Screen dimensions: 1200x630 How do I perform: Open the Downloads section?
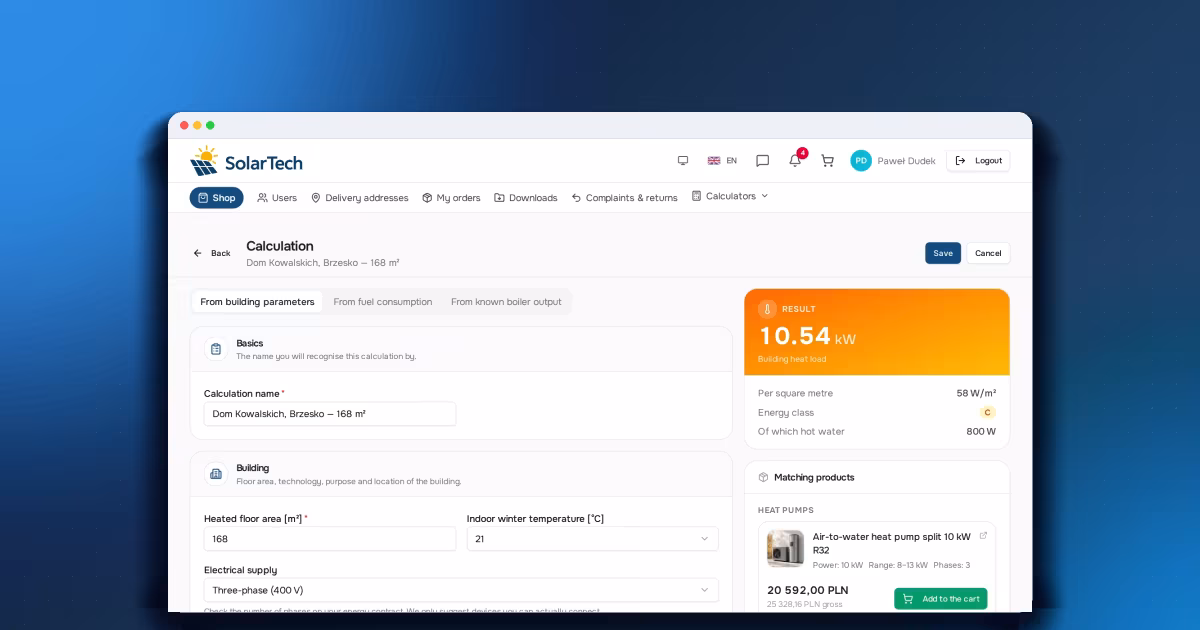pos(526,197)
